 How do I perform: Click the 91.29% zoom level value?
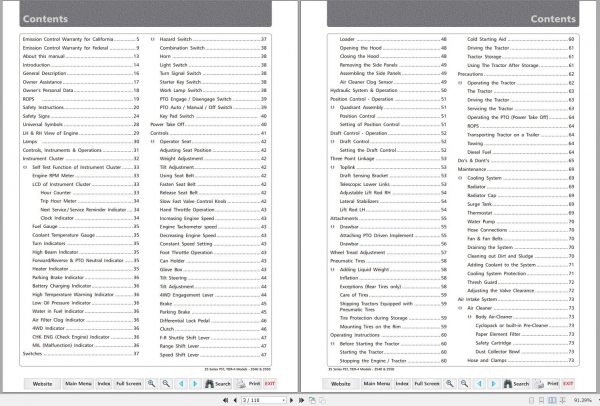[583, 400]
